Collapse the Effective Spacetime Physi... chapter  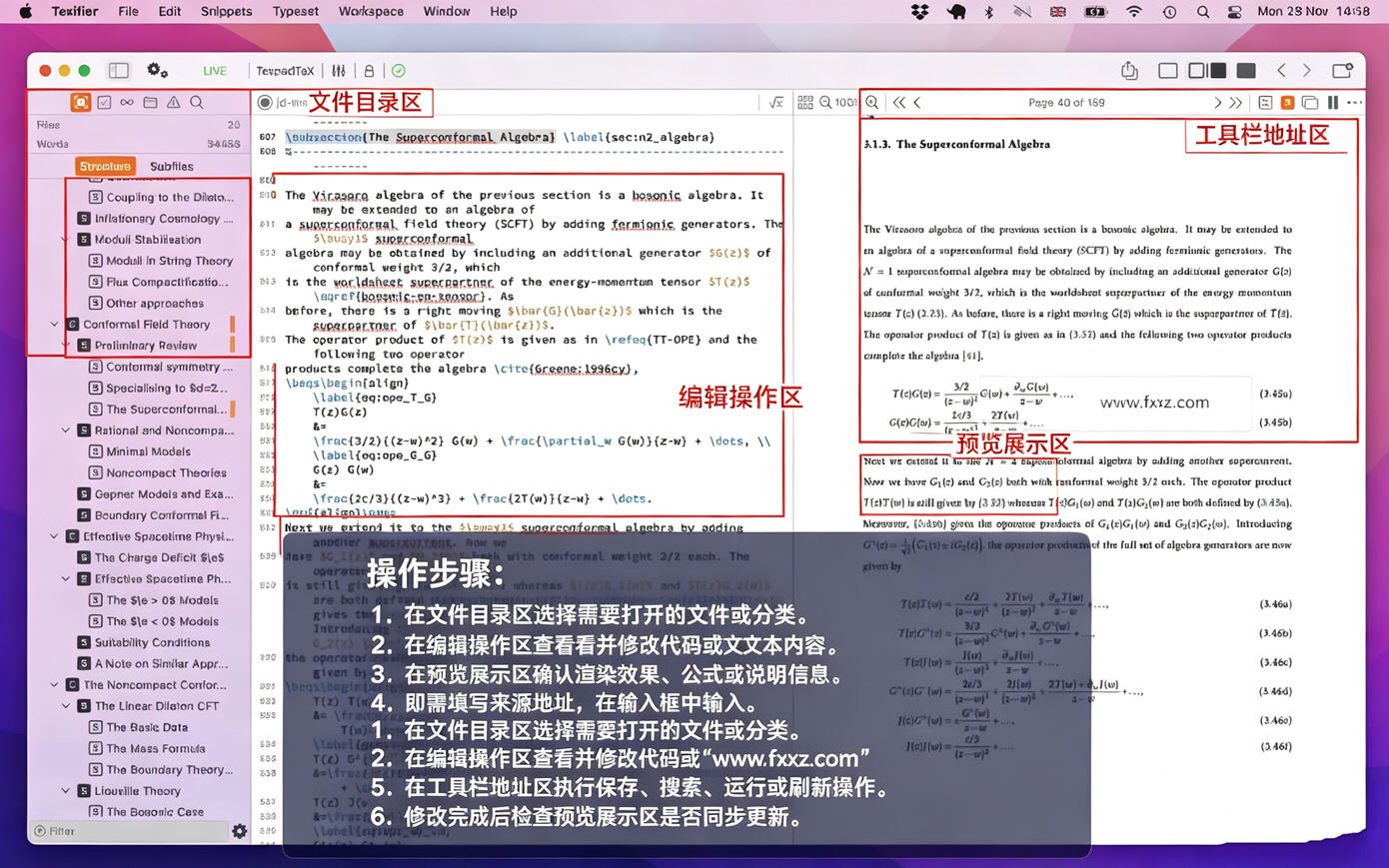pos(54,535)
